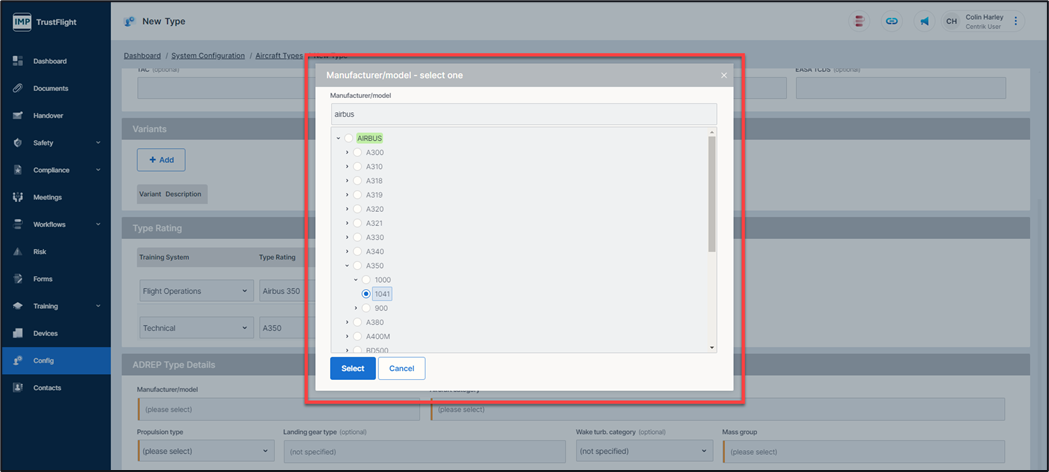Image resolution: width=1049 pixels, height=472 pixels.
Task: Expand the A319 tree node
Action: coord(347,195)
